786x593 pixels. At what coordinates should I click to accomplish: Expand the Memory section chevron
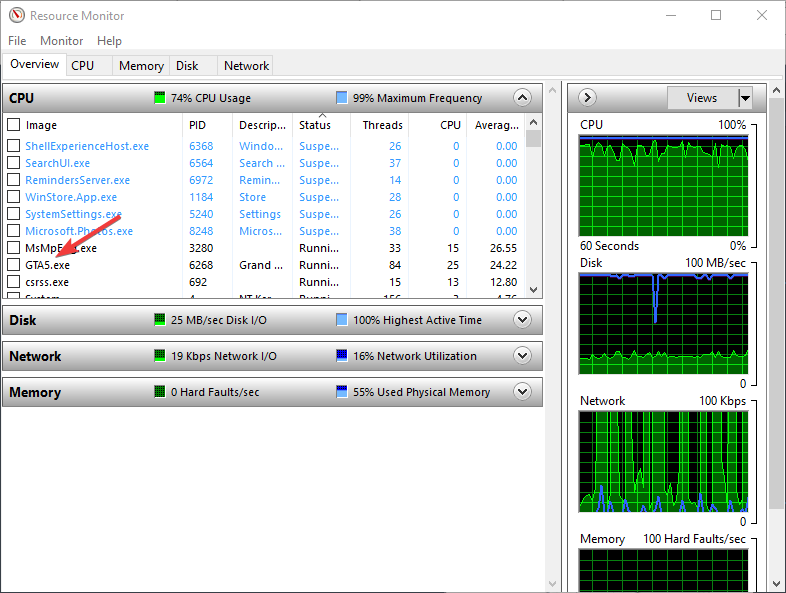pos(522,391)
